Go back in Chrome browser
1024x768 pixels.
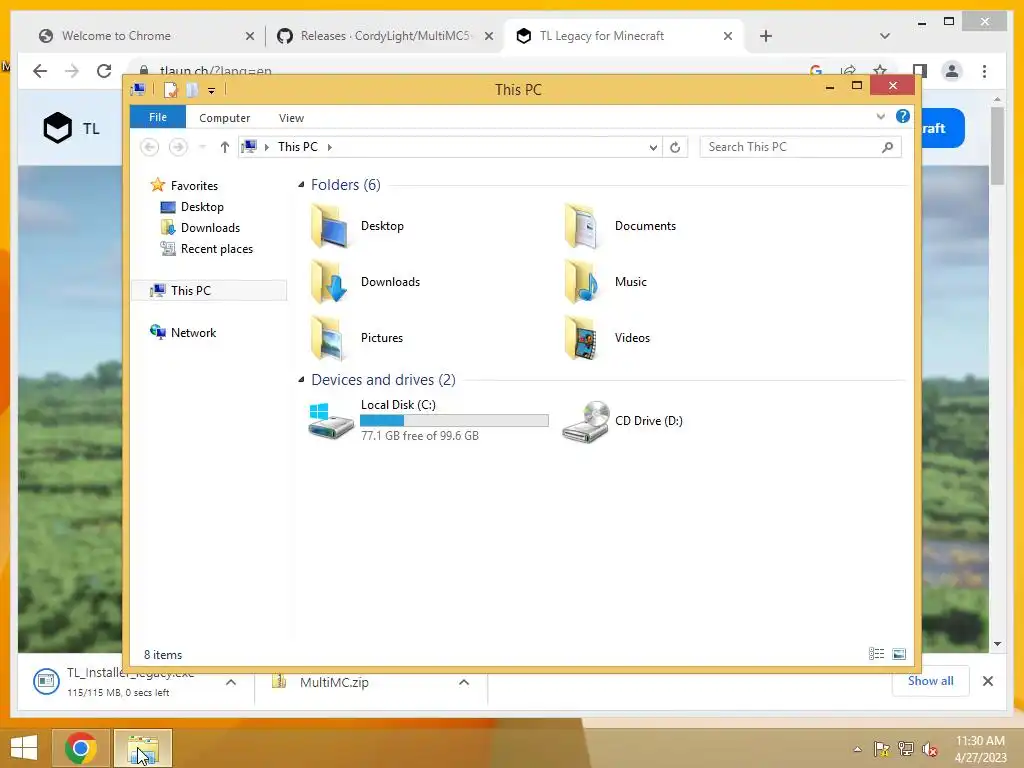pos(40,71)
